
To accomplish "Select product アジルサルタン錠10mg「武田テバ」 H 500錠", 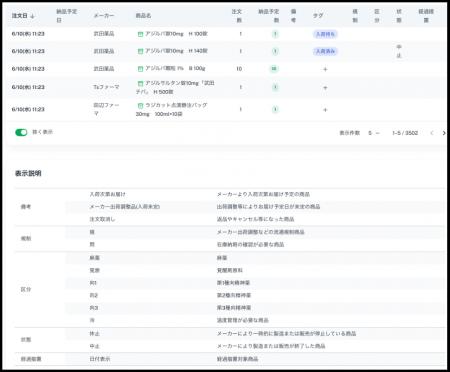I will coord(175,87).
